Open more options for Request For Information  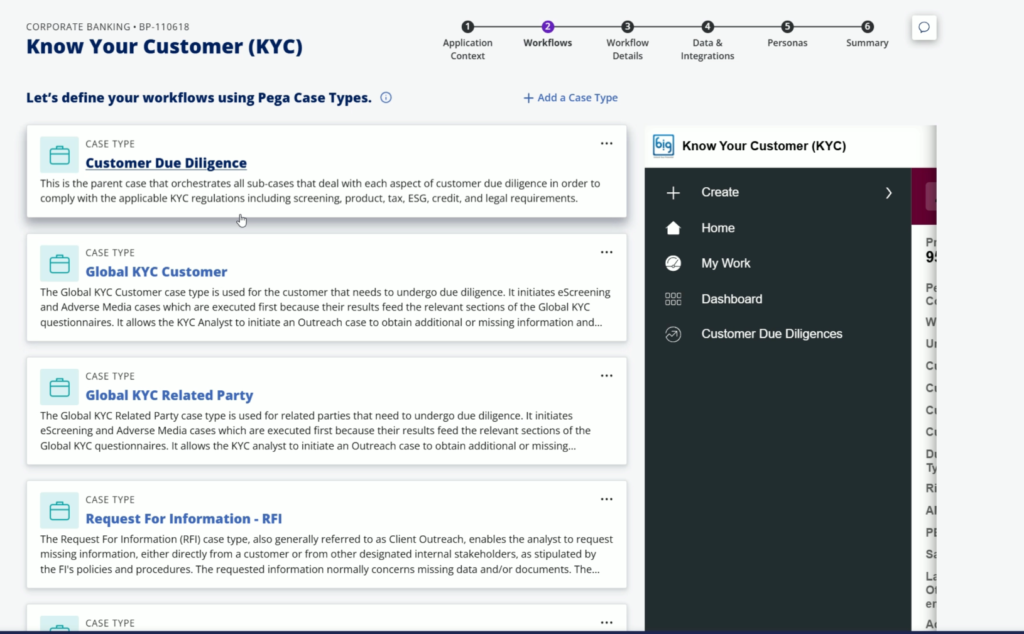point(607,499)
